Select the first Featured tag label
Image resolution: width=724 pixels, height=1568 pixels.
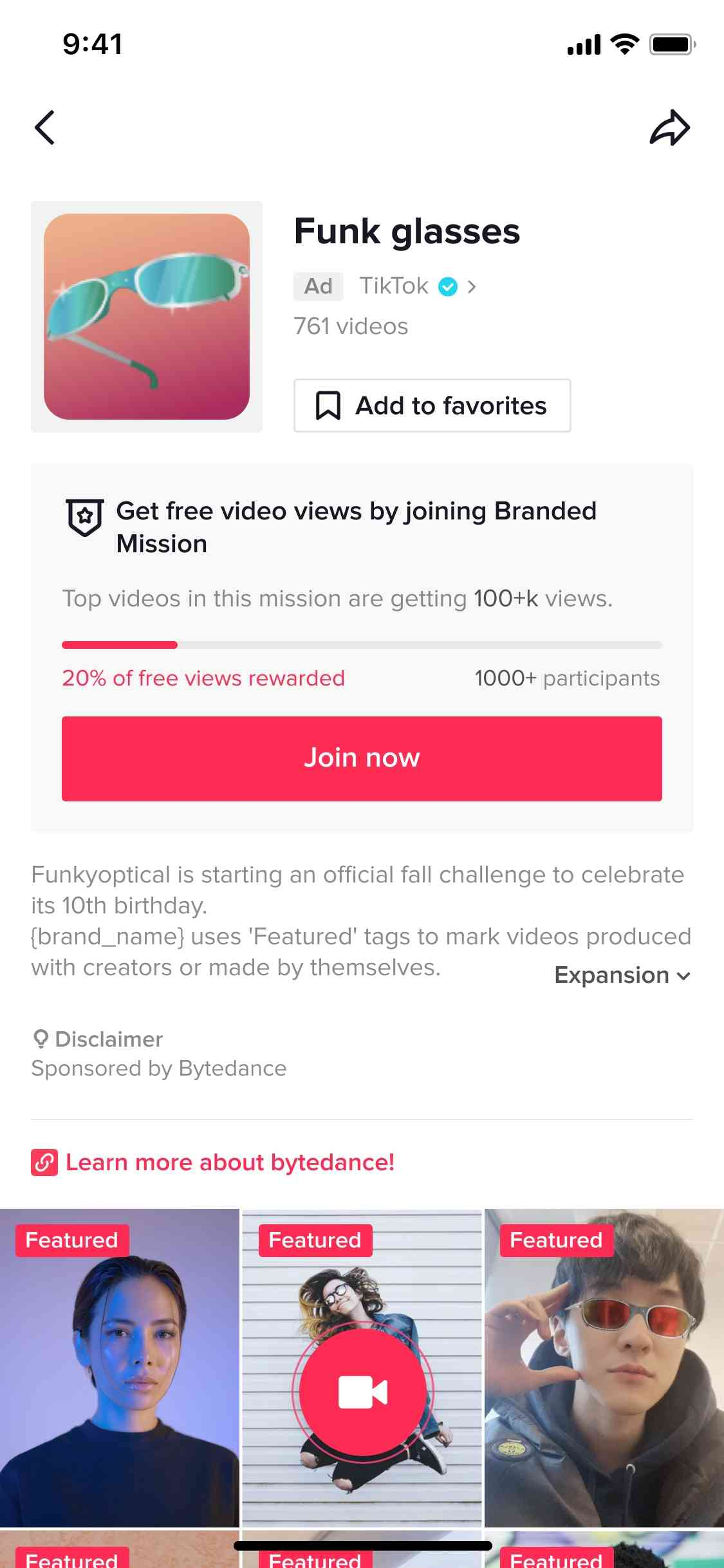point(71,1239)
